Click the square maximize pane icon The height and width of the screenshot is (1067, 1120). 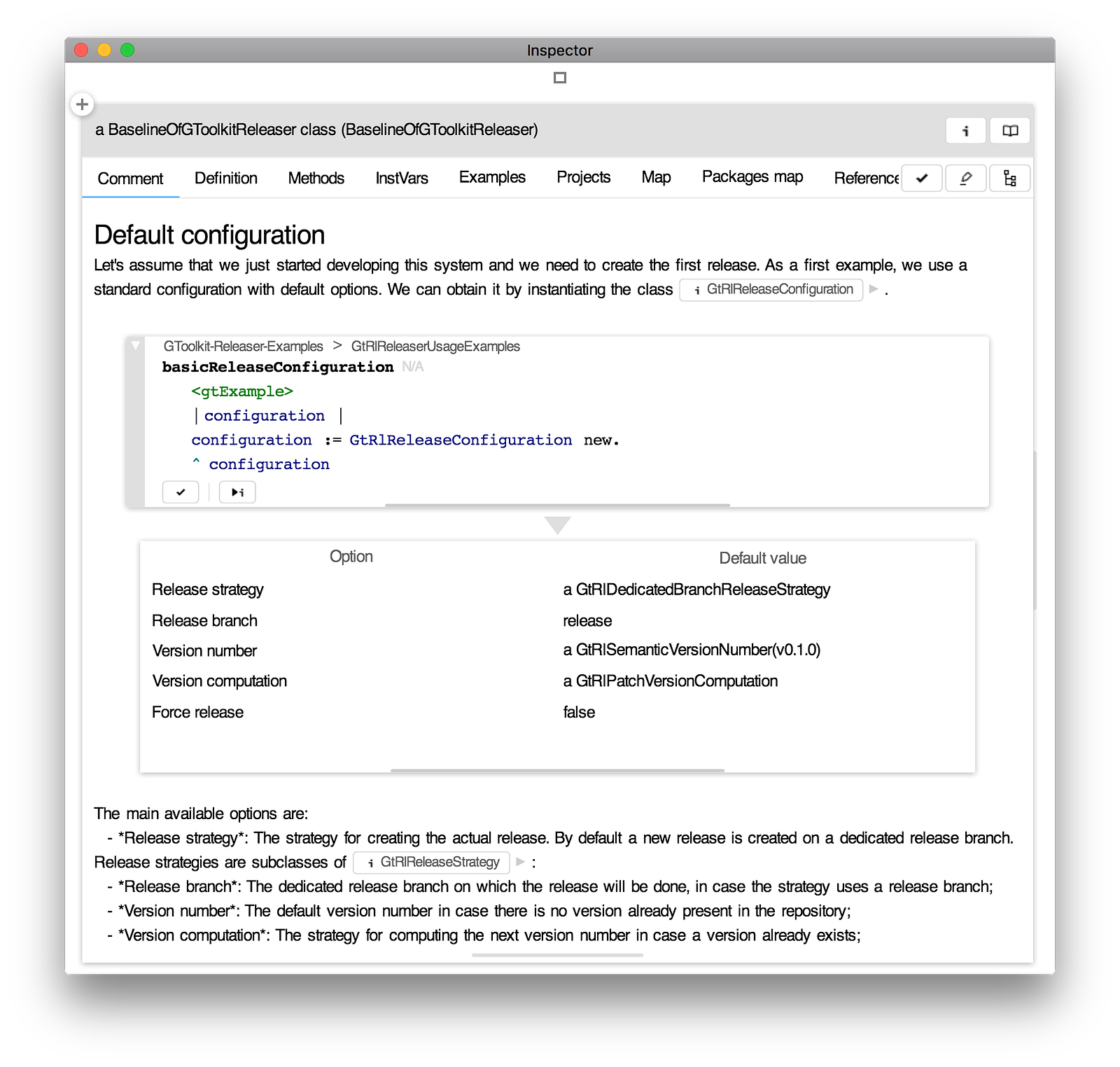point(560,78)
